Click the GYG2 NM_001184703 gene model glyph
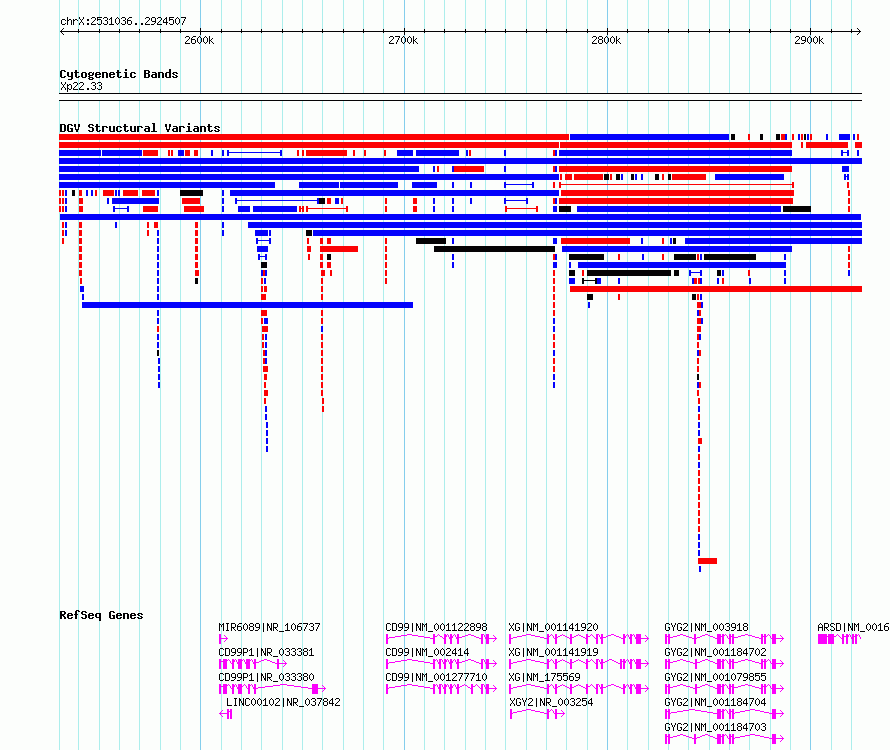The image size is (890, 750). point(724,739)
